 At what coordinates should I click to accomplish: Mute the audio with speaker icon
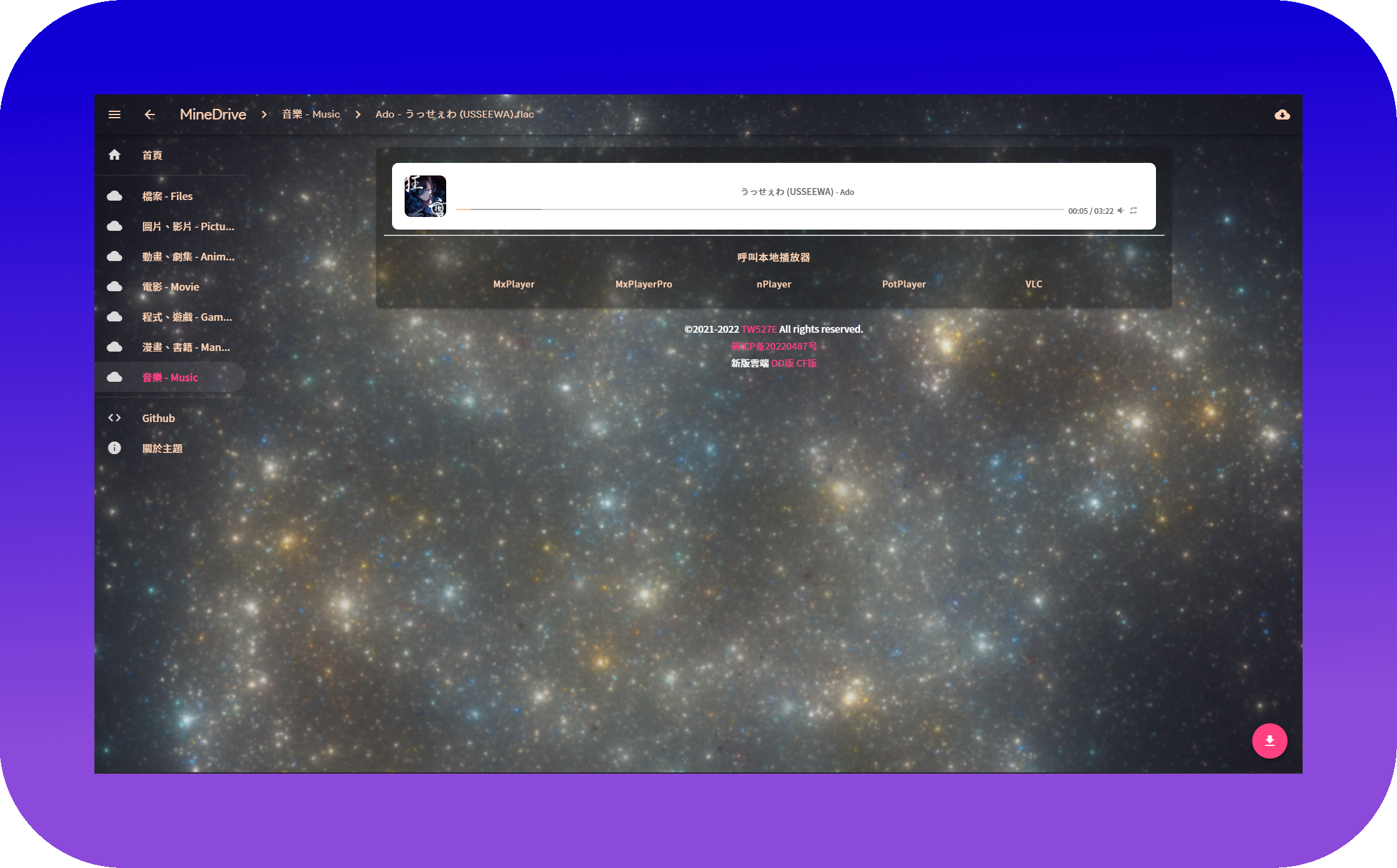click(x=1121, y=211)
